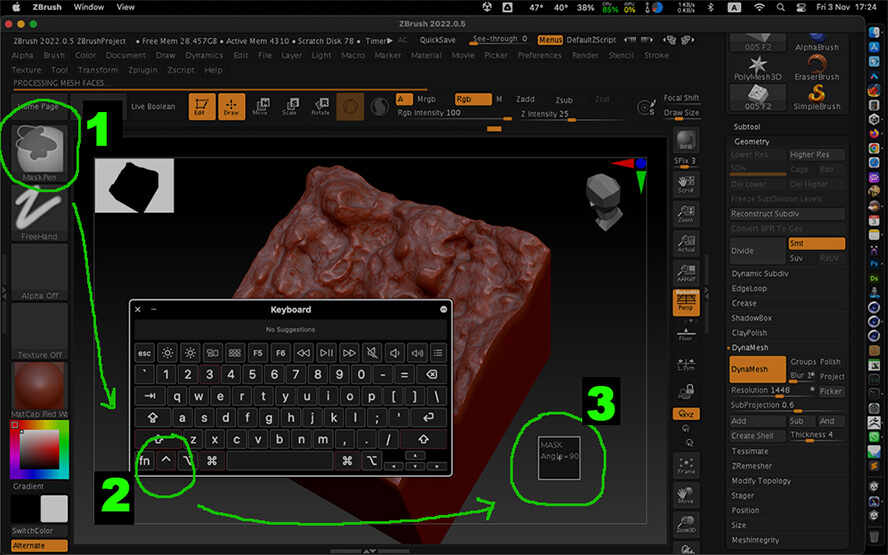
Task: Open the Zplugin menu
Action: 141,70
